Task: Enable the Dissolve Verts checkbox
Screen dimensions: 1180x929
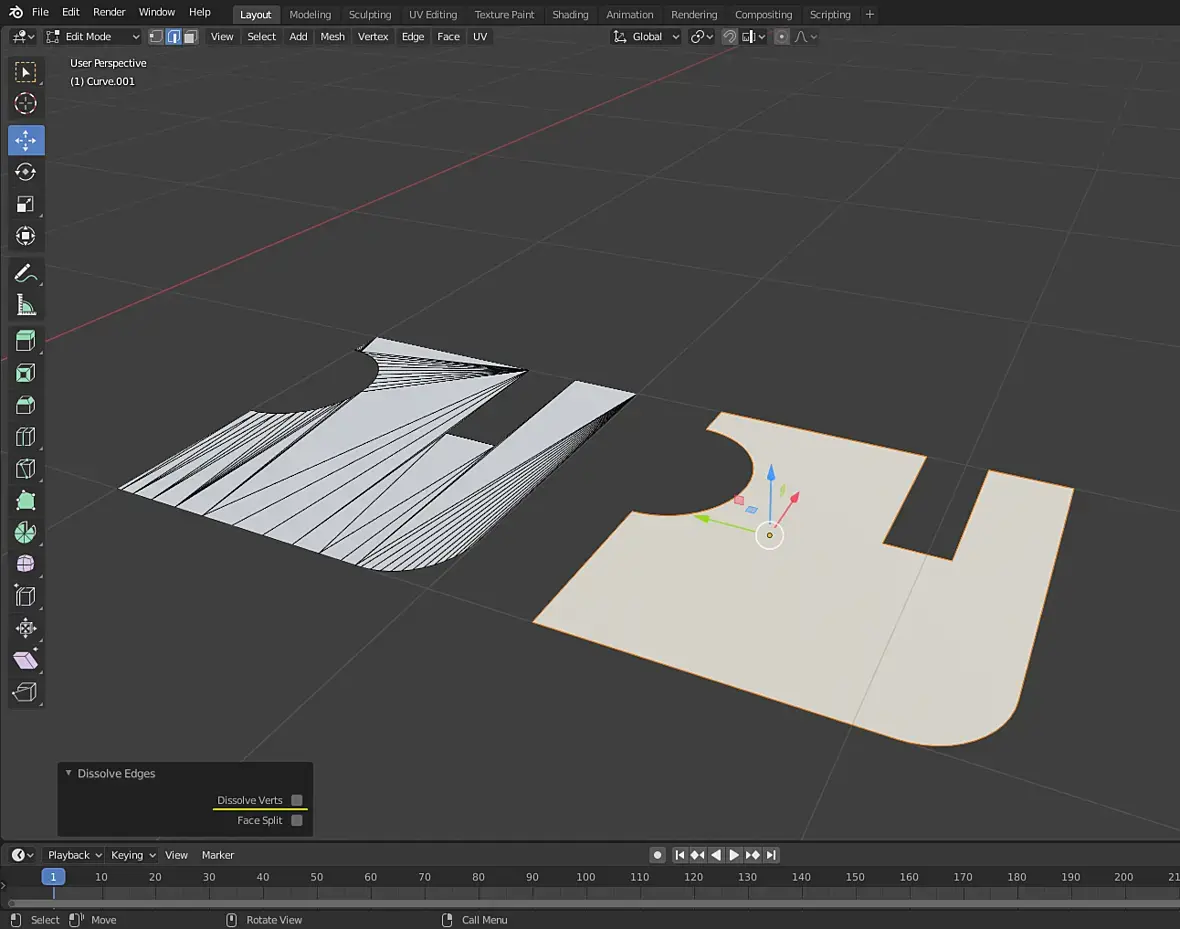Action: tap(297, 800)
